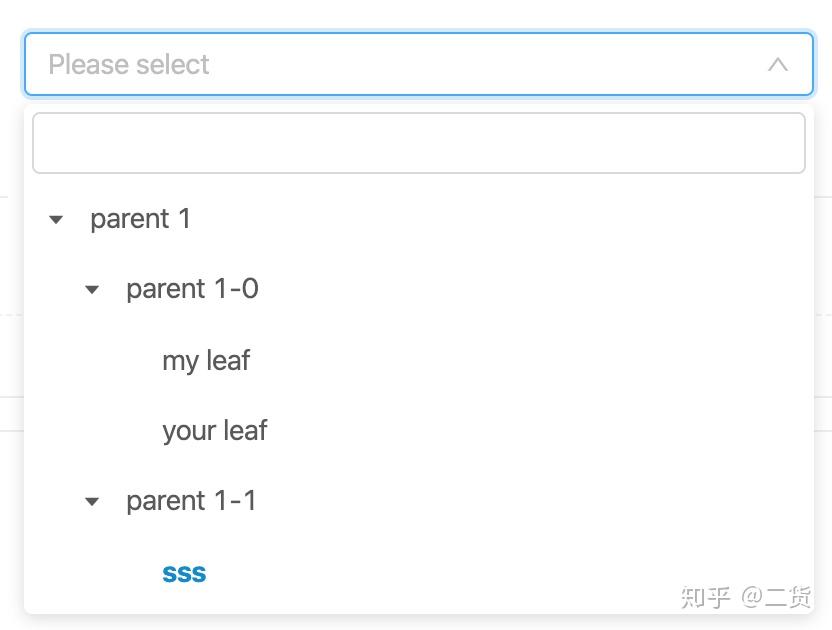Screen dimensions: 832x630
Task: Collapse the parent 1-0 node arrow
Action: coord(92,290)
